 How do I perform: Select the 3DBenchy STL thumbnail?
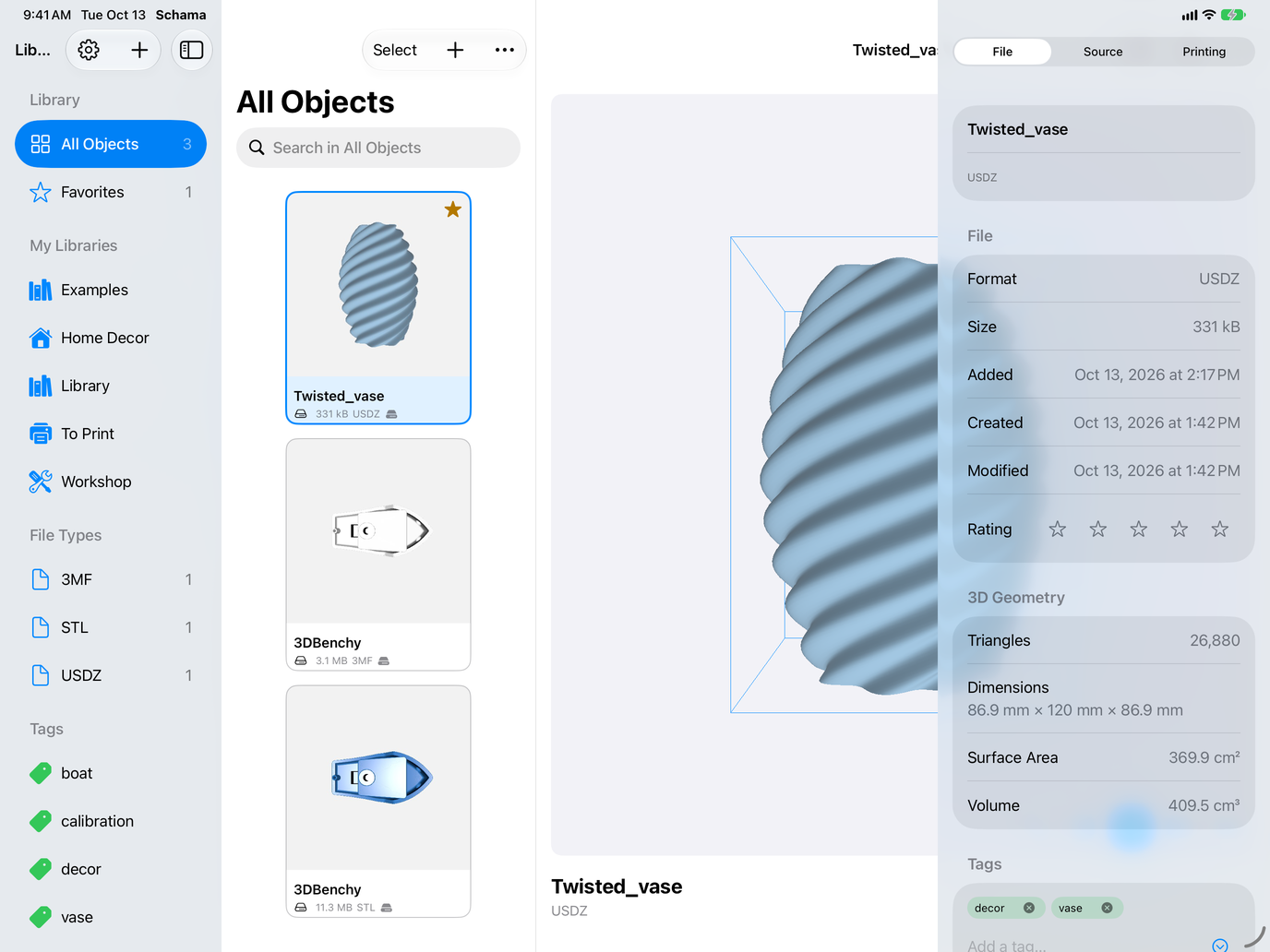click(378, 802)
